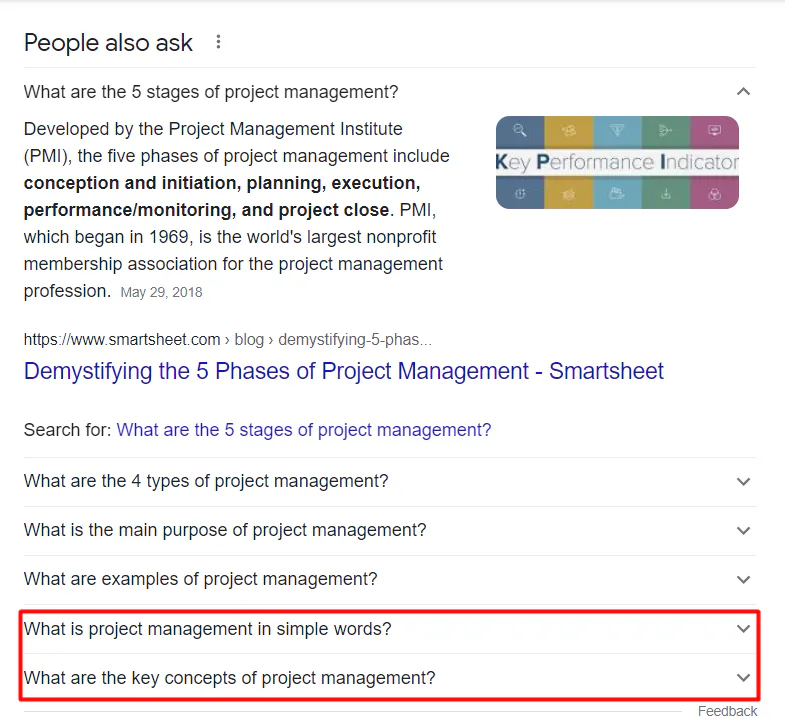
Task: Click the May 29, 2018 date text
Action: [x=161, y=292]
